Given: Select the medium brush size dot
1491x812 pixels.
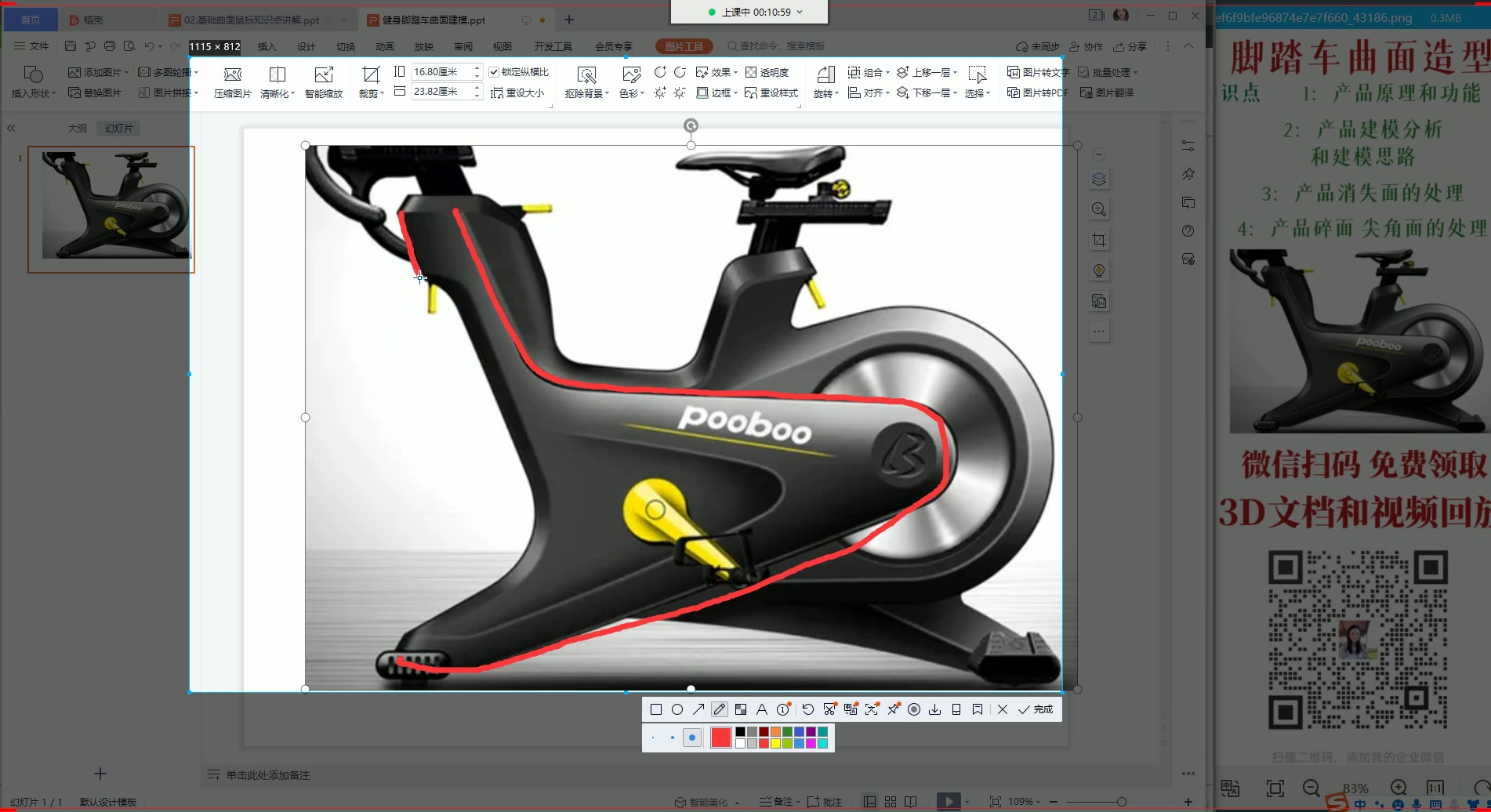Looking at the screenshot, I should coord(673,738).
